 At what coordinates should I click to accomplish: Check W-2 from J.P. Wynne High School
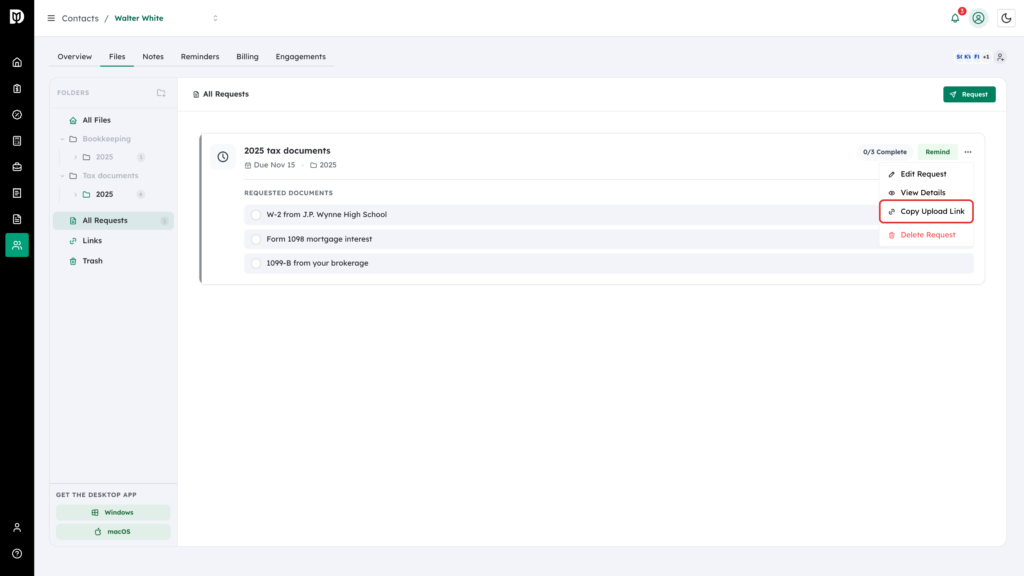(x=256, y=215)
